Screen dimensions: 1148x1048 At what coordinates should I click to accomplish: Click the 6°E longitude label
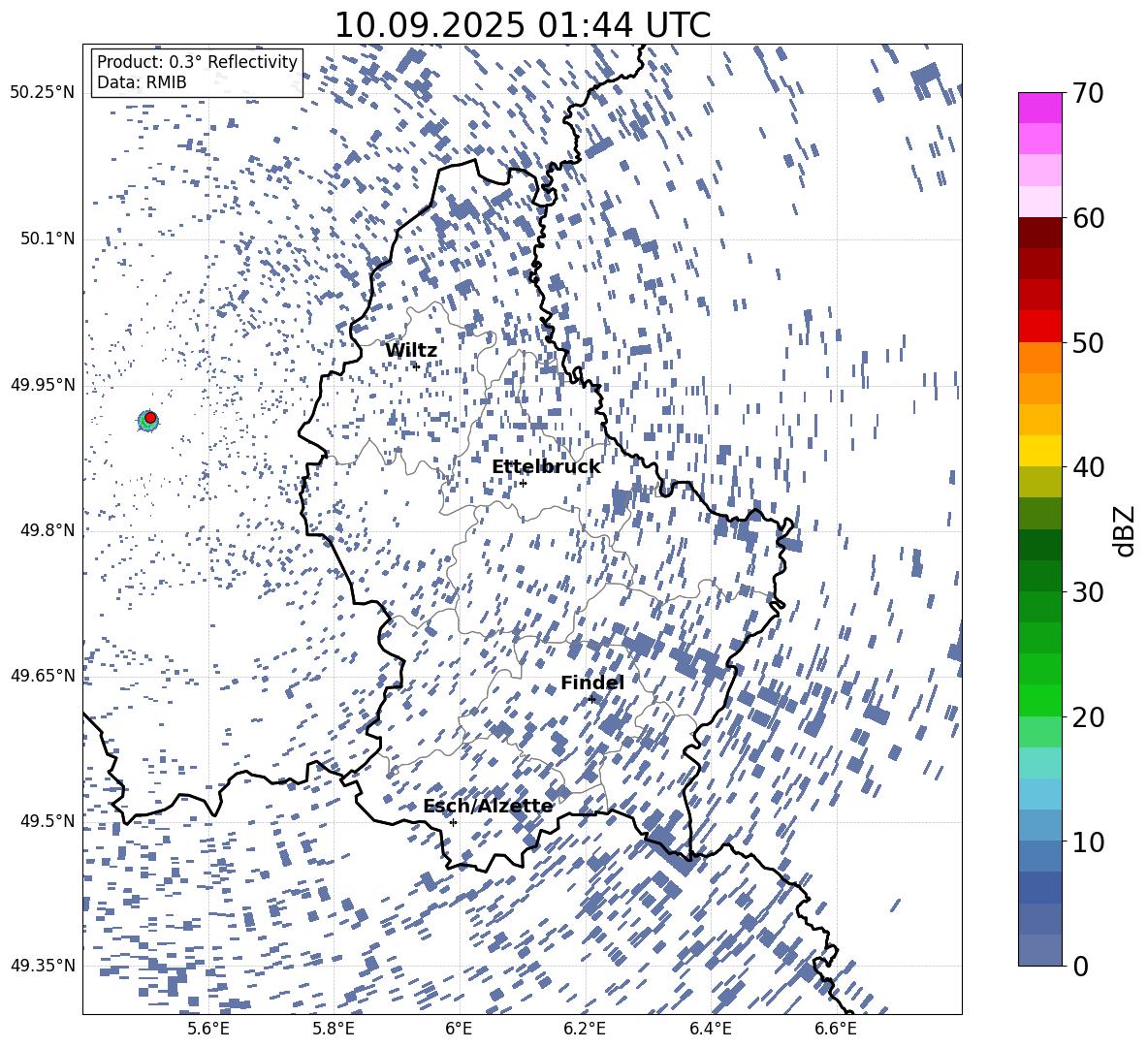[x=459, y=1029]
